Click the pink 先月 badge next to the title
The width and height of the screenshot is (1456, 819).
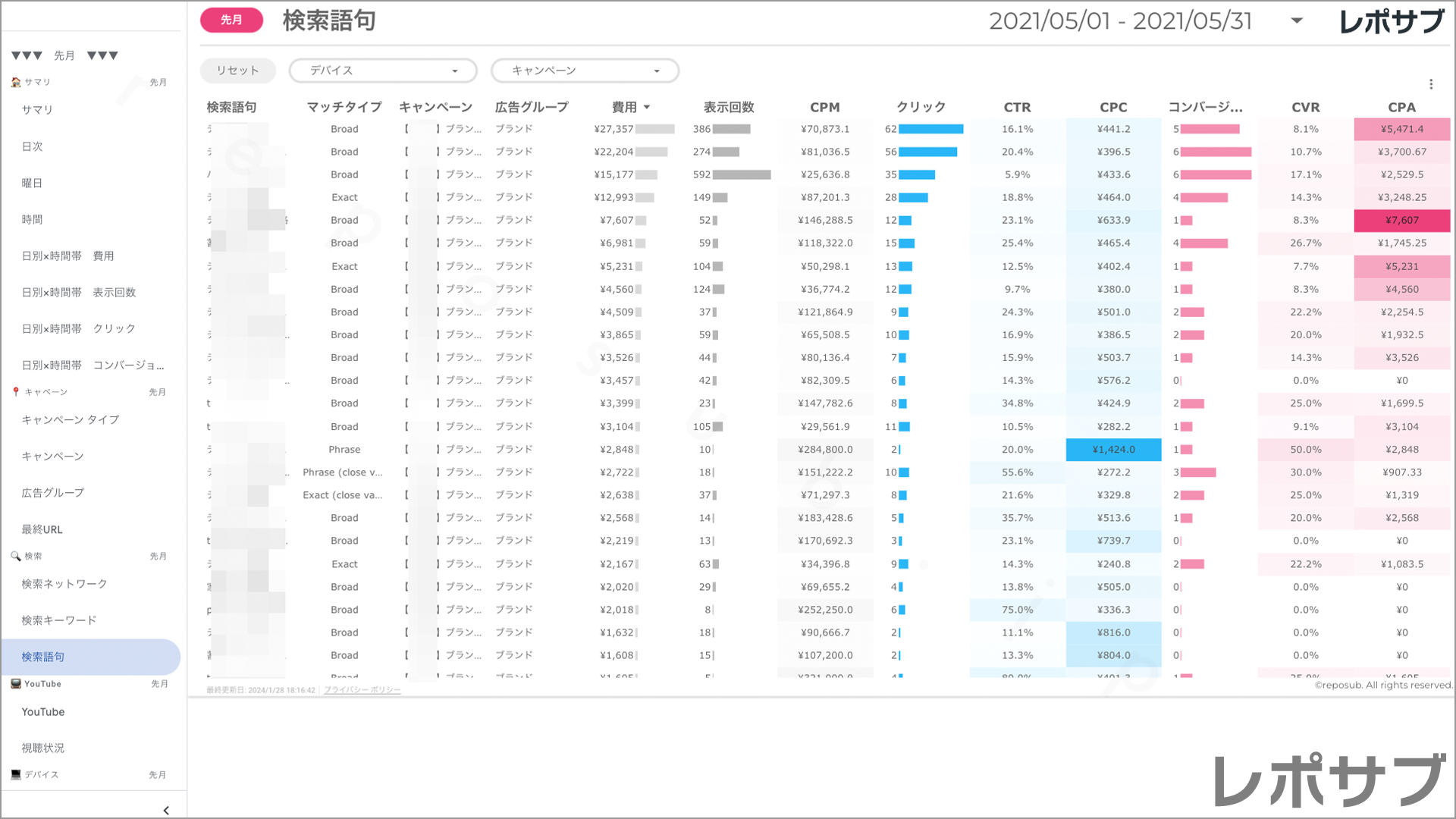pos(231,20)
